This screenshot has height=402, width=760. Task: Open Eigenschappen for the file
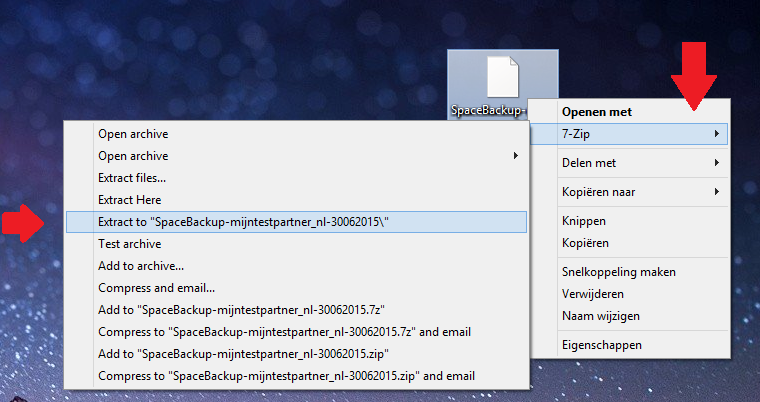[629, 345]
